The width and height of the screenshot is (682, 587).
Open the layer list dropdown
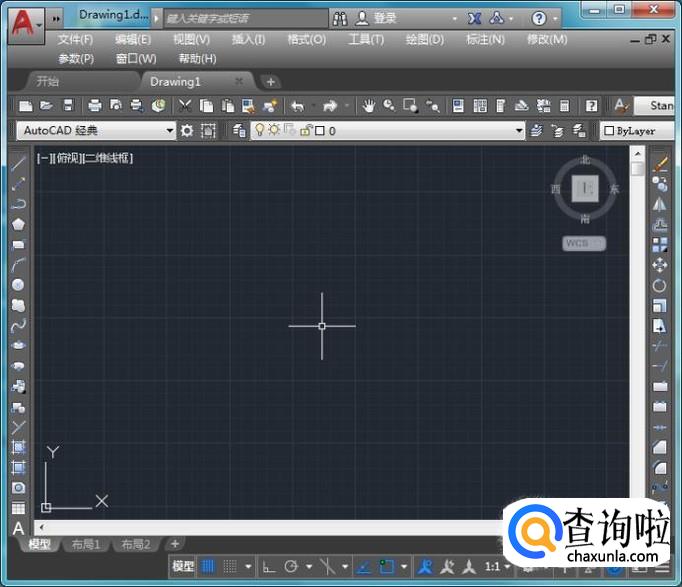point(519,130)
